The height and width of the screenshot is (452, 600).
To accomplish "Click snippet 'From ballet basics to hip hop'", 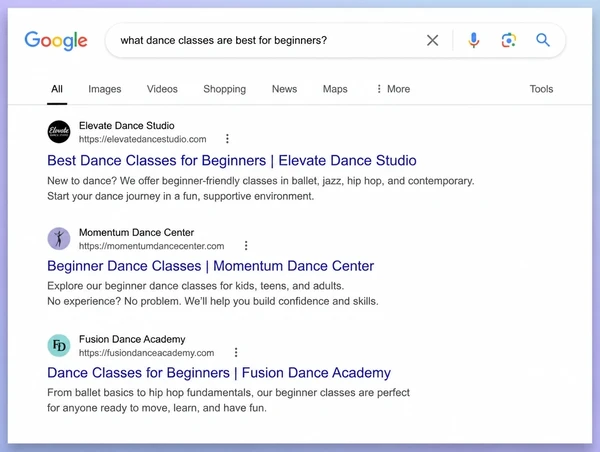I will pyautogui.click(x=228, y=400).
